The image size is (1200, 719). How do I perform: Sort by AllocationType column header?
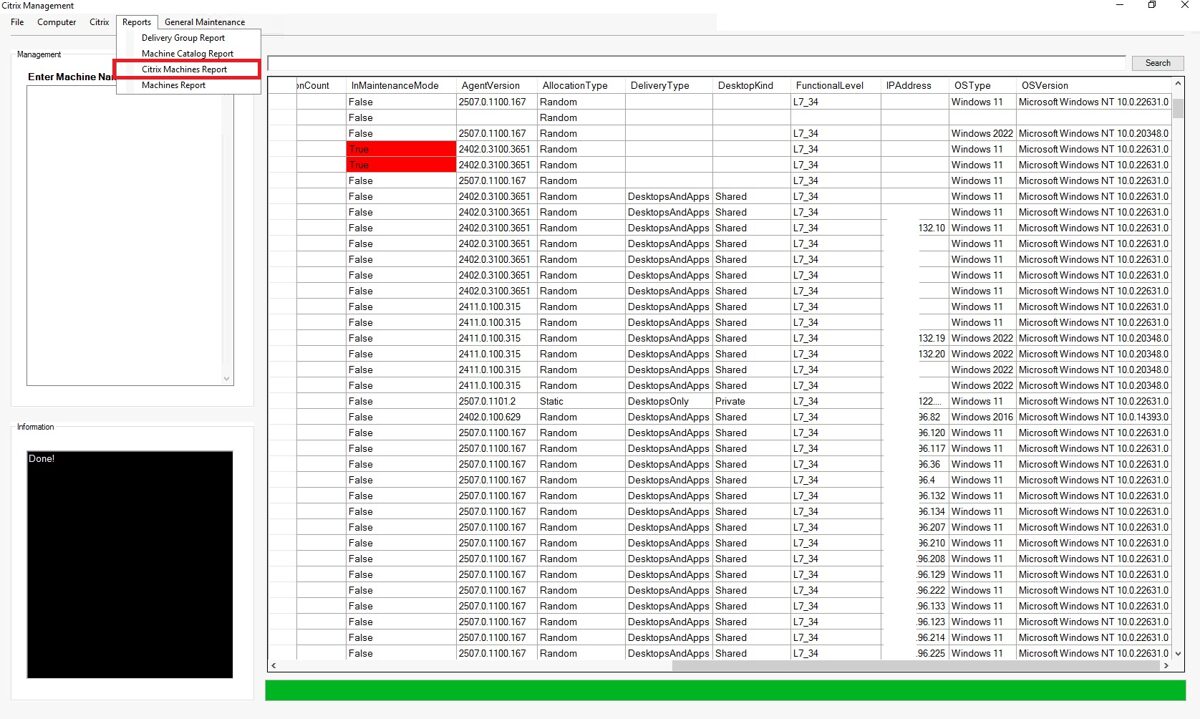[x=581, y=86]
